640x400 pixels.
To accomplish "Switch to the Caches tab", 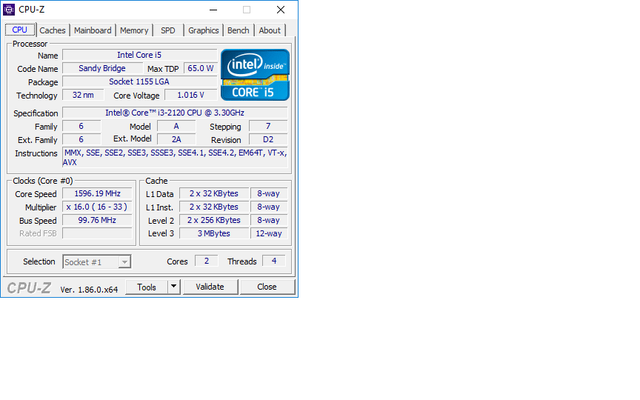I will point(52,31).
